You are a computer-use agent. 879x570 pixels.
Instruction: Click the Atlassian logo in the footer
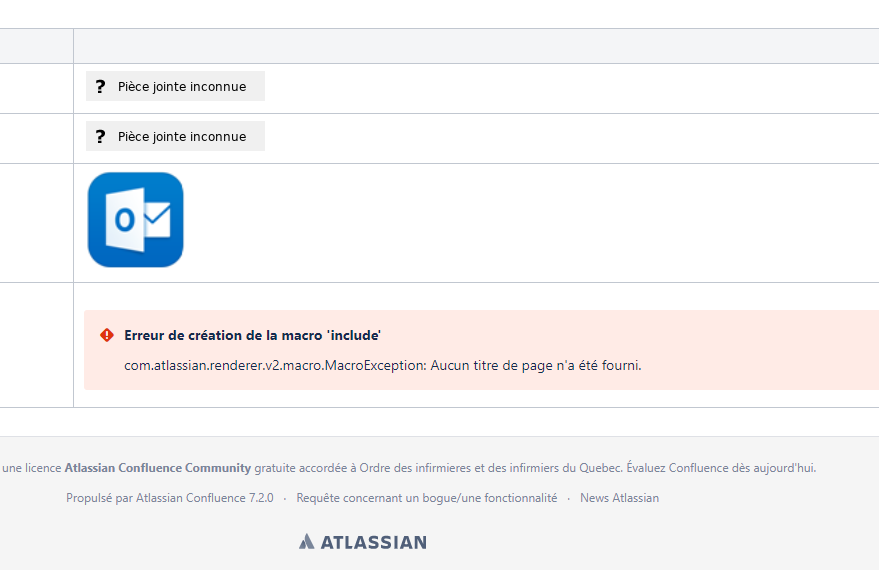click(363, 542)
